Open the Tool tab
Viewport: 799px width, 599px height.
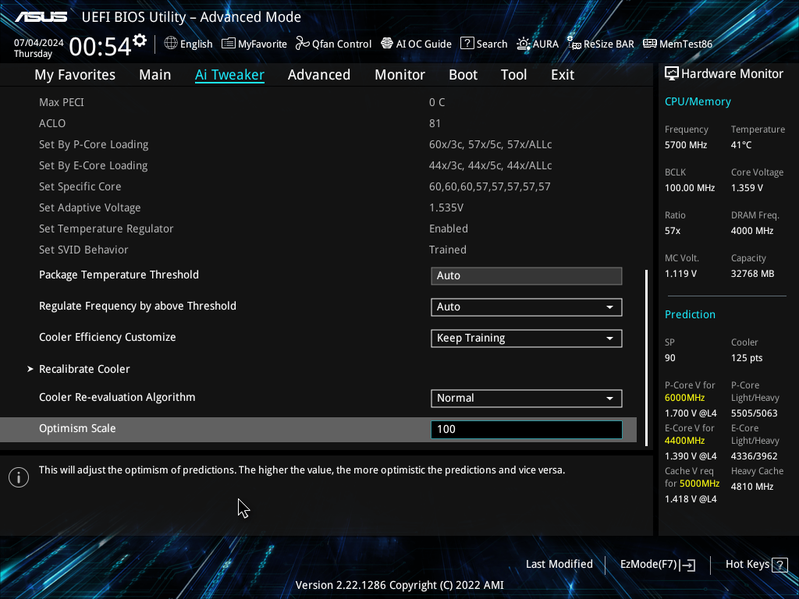pyautogui.click(x=514, y=75)
